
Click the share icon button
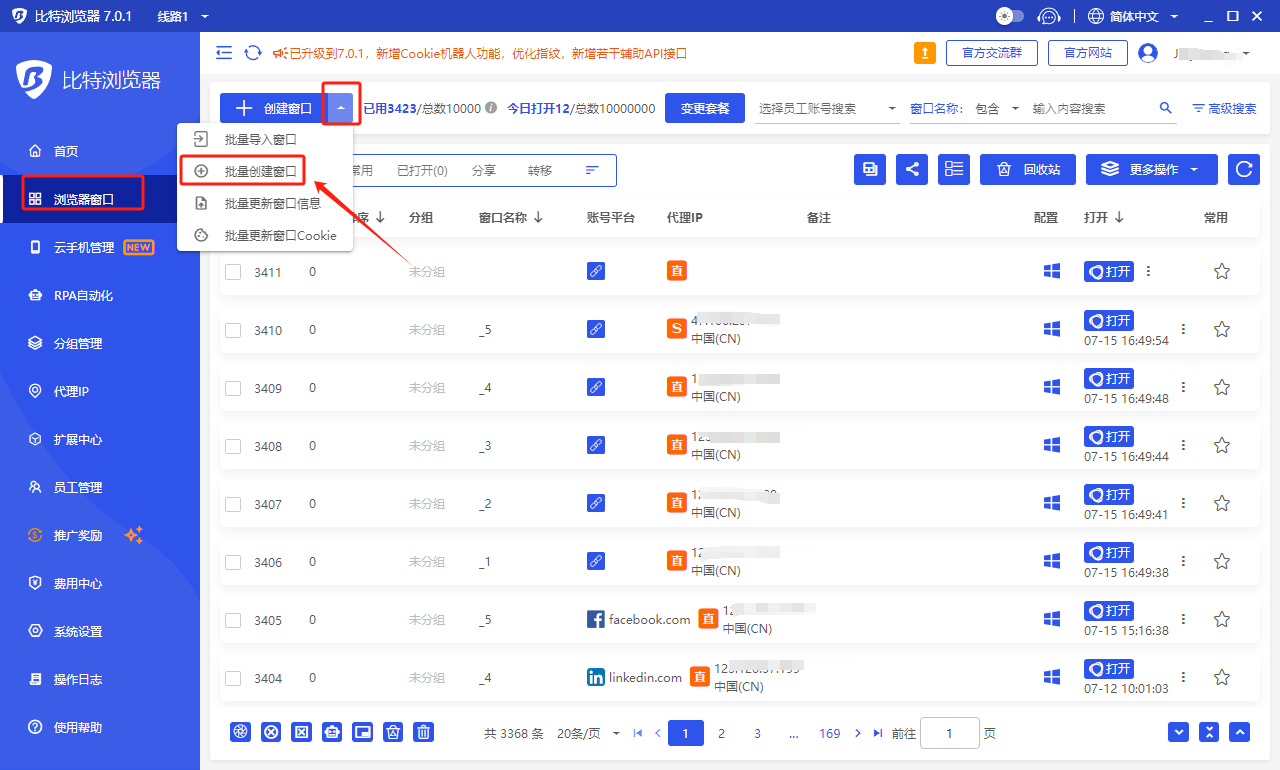(912, 170)
